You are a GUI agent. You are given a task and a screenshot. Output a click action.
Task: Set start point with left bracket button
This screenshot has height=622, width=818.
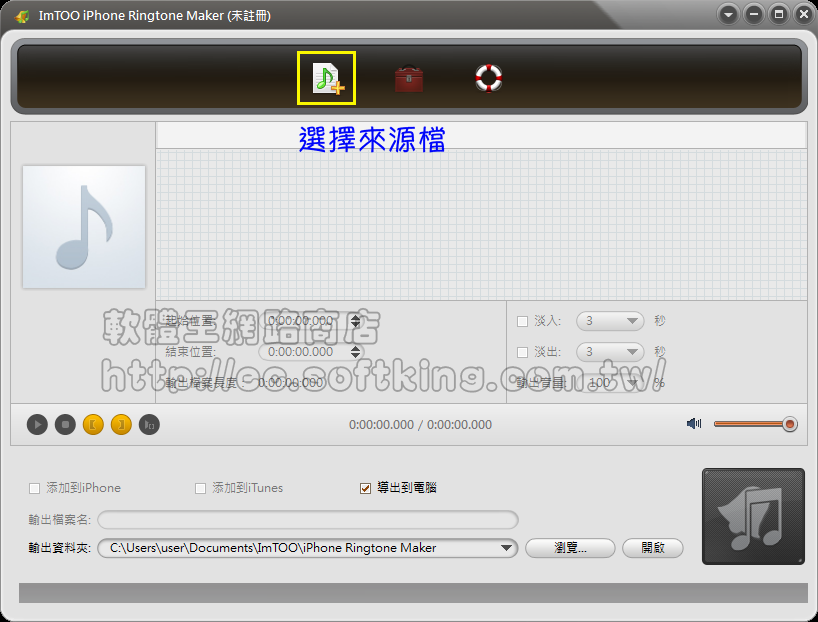[x=92, y=425]
